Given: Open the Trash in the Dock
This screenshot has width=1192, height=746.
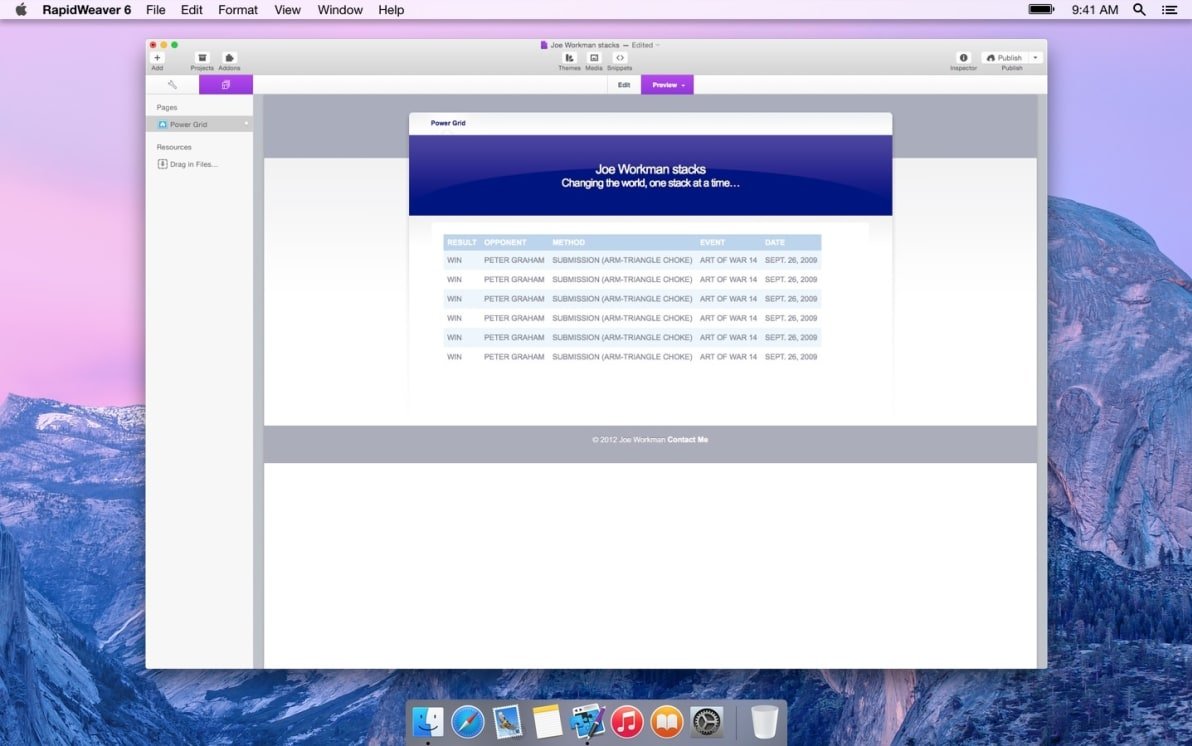Looking at the screenshot, I should [x=764, y=721].
